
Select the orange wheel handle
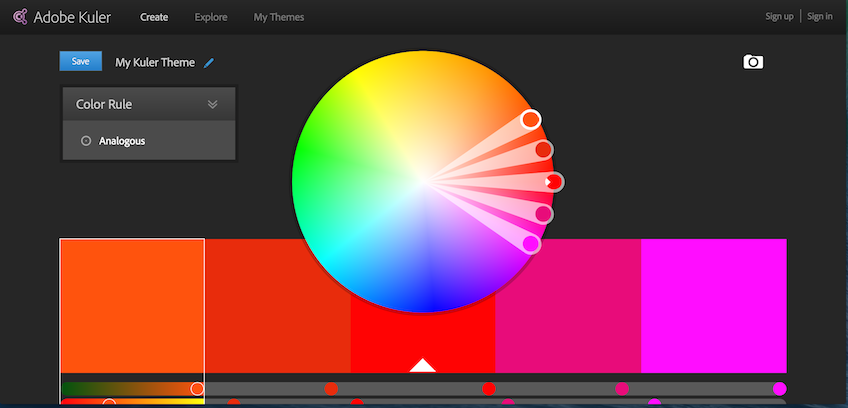[531, 119]
